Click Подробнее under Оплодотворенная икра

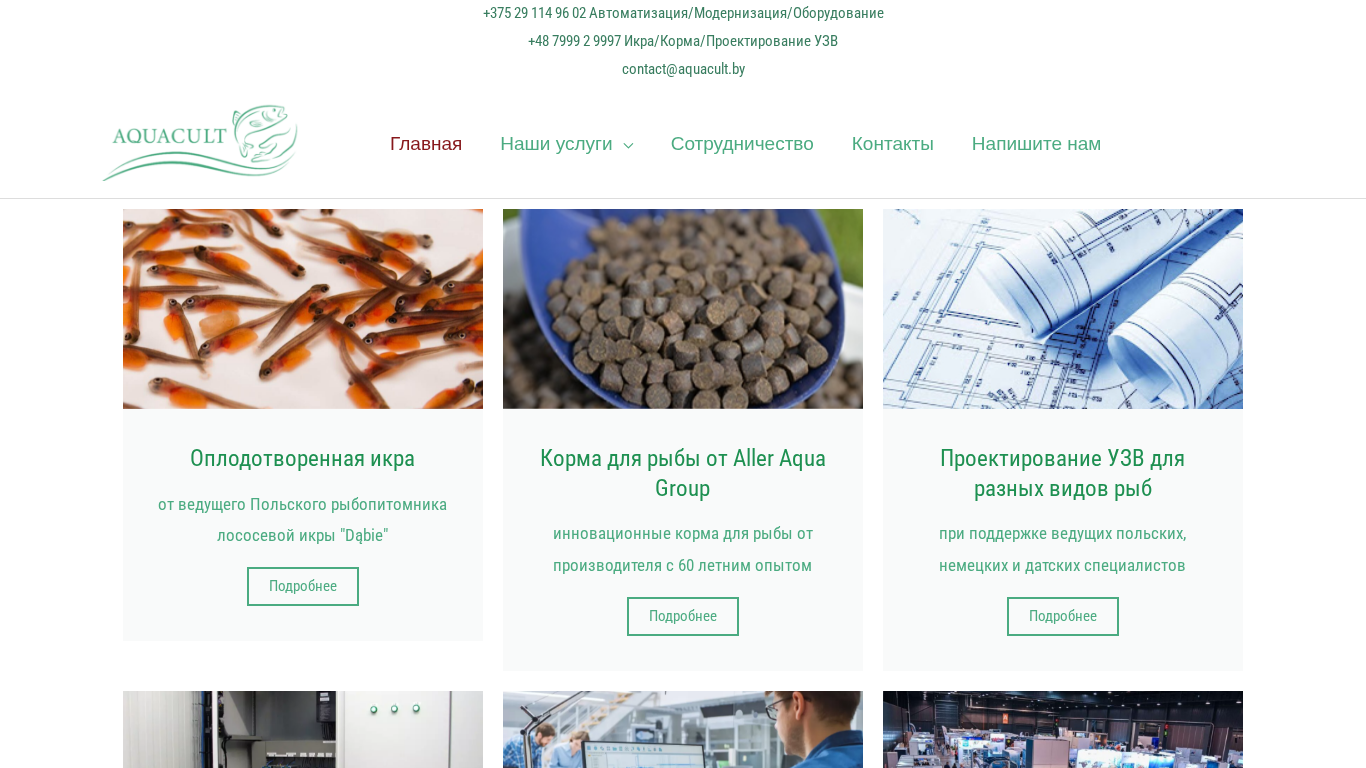tap(303, 586)
